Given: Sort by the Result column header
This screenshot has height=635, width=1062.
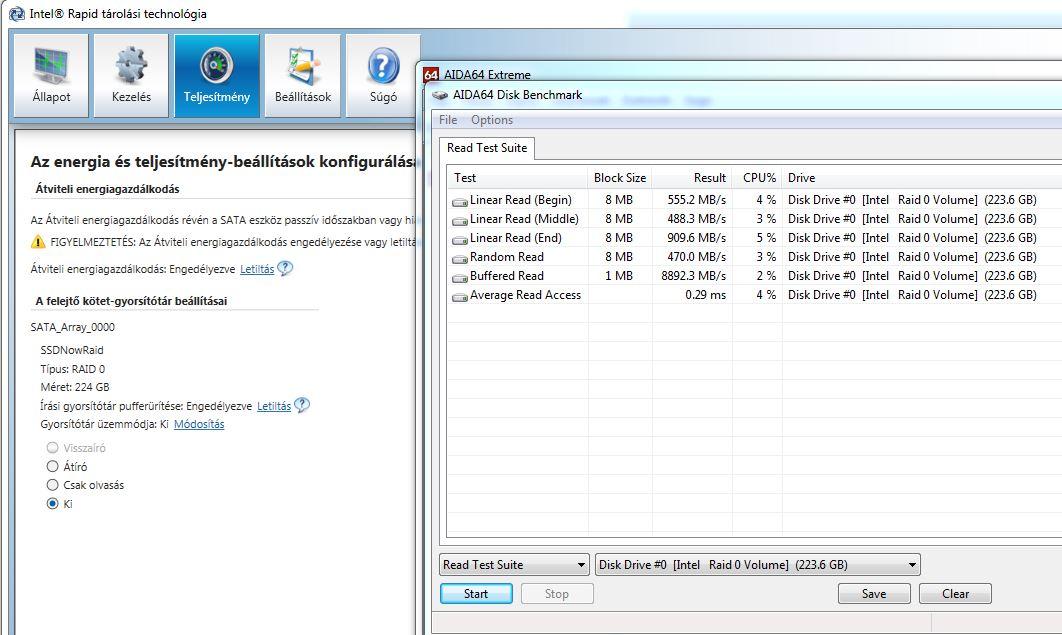Looking at the screenshot, I should coord(692,177).
